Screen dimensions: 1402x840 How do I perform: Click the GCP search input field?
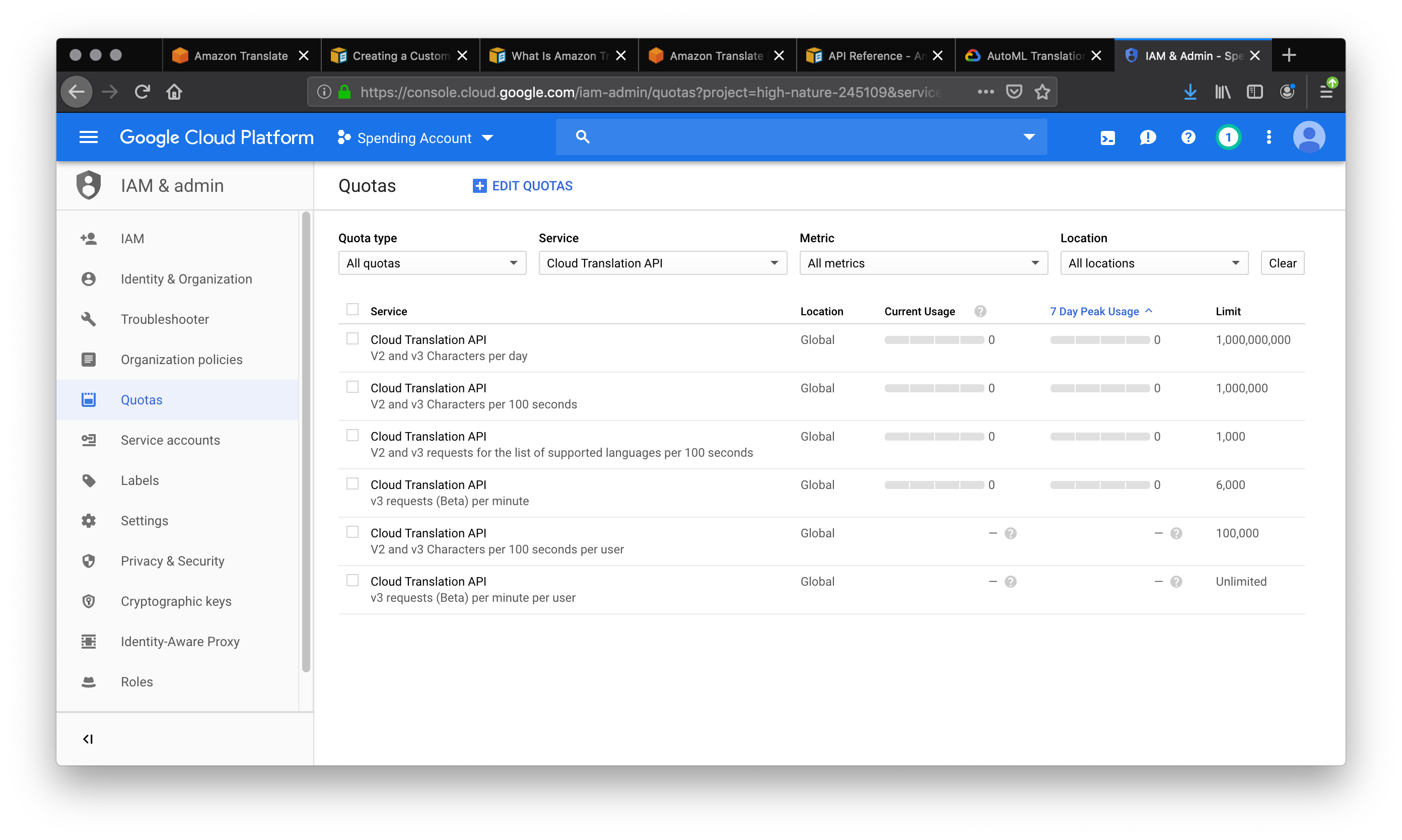801,137
